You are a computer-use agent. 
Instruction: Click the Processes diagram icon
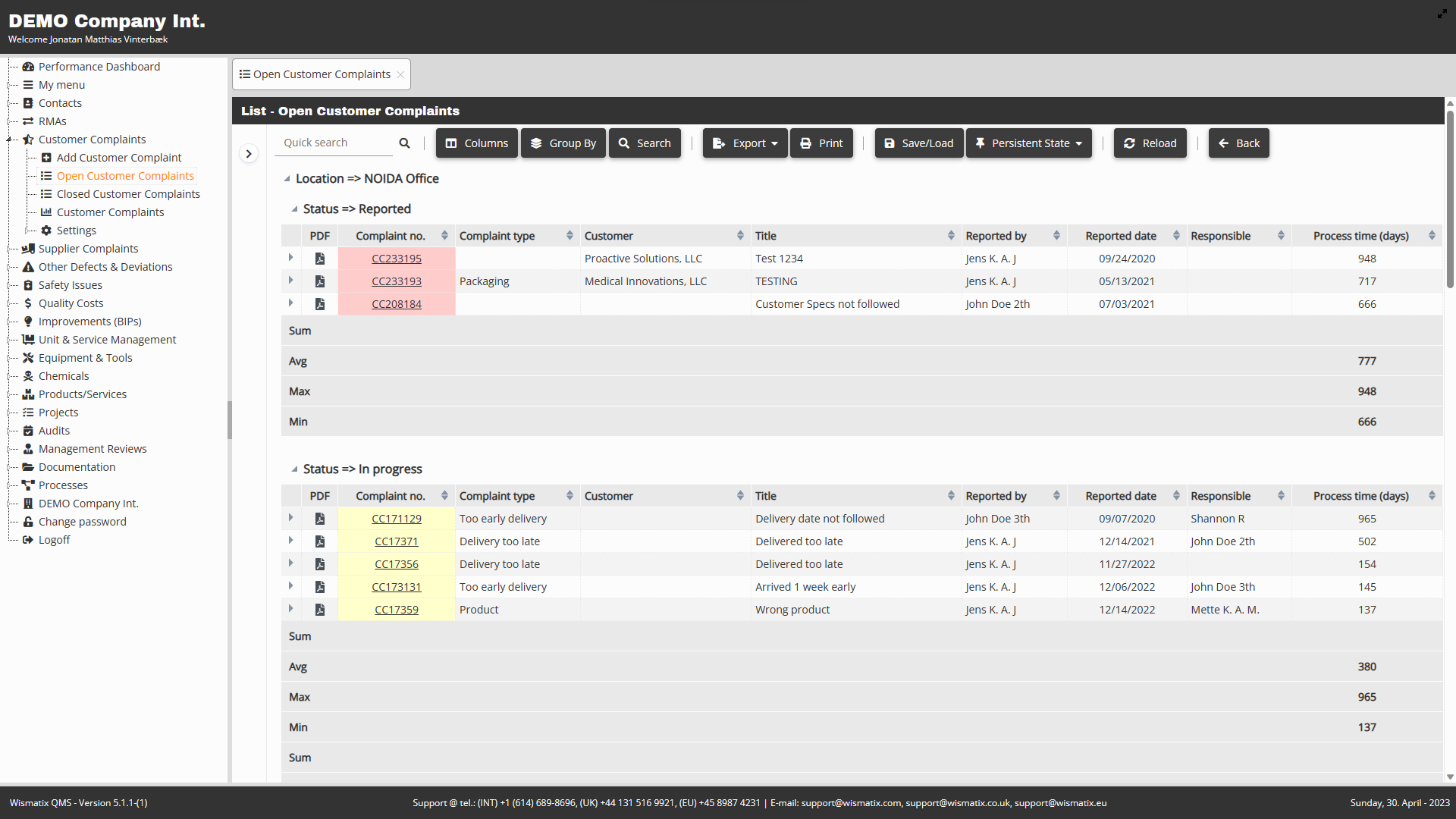click(28, 485)
